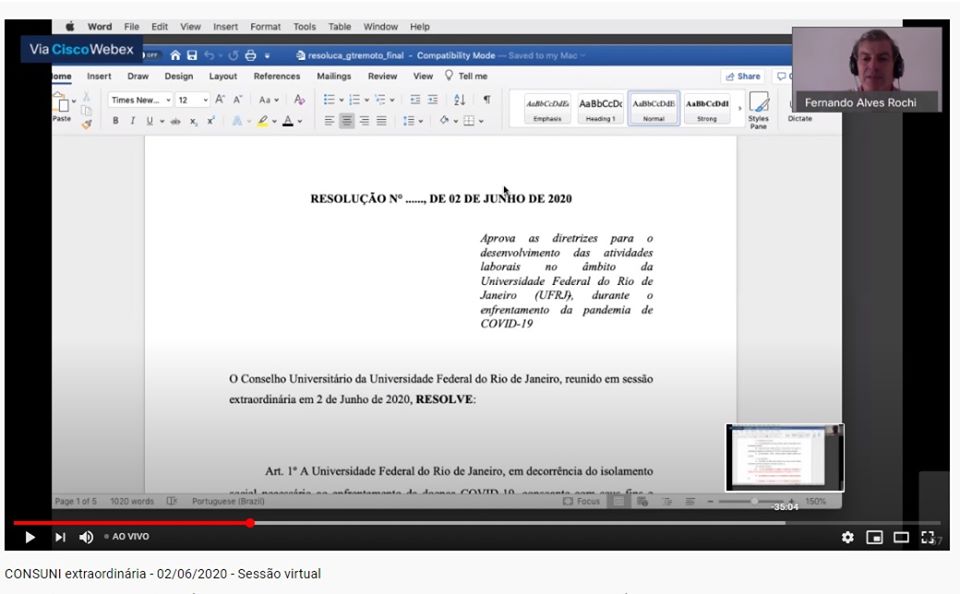This screenshot has height=594, width=960.
Task: Click the Share button in Word
Action: pos(743,76)
